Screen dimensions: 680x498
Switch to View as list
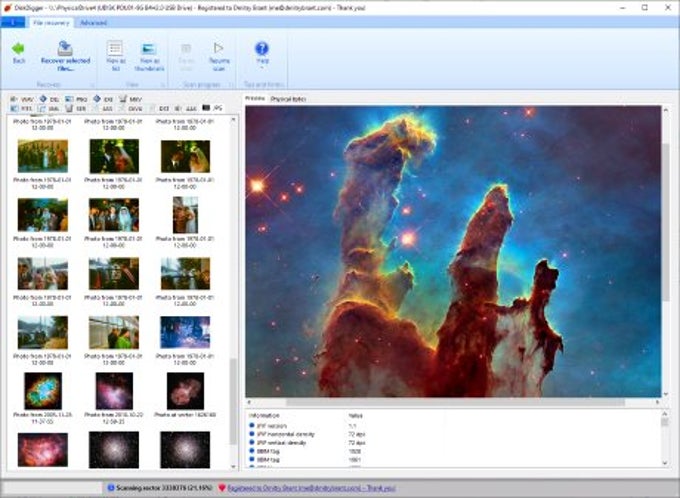coord(115,48)
